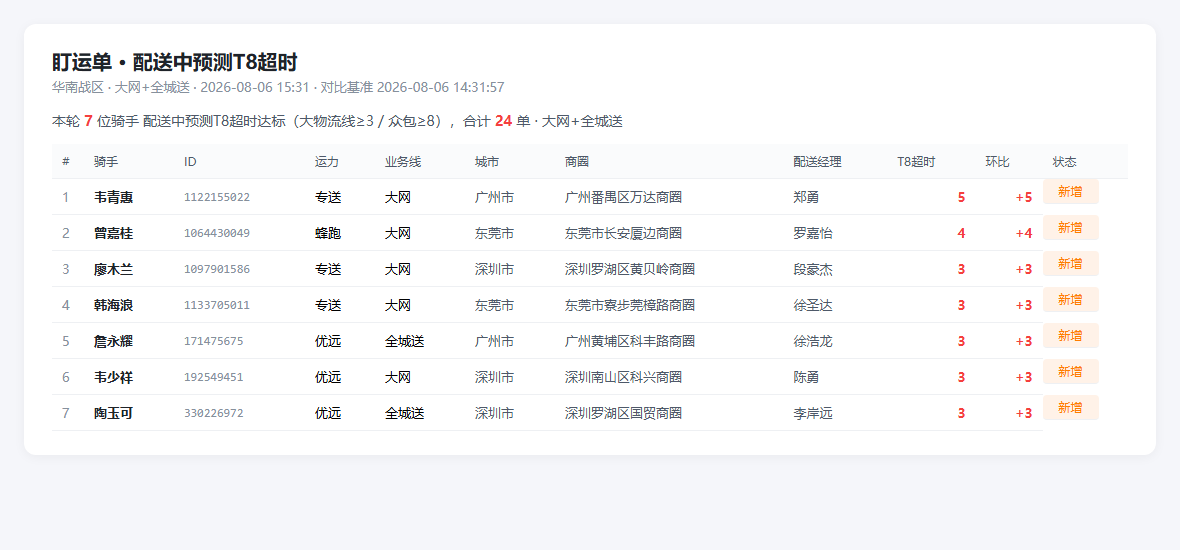The image size is (1180, 550).
Task: Click 广州黄埔区科丰路商圈 cell
Action: [630, 342]
